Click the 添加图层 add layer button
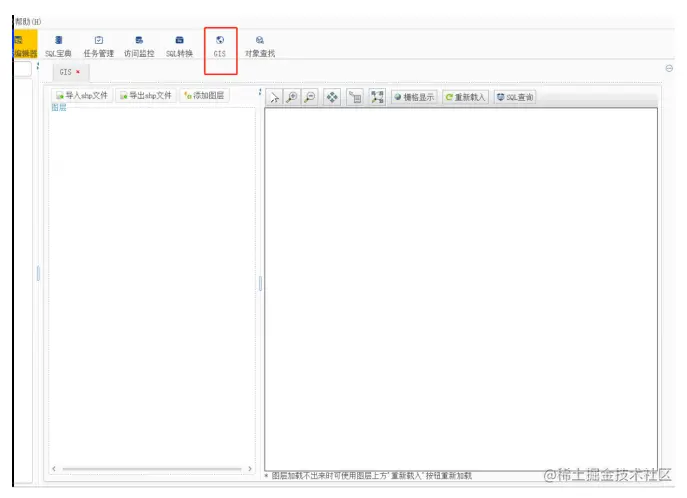This screenshot has height=498, width=687. pos(204,95)
